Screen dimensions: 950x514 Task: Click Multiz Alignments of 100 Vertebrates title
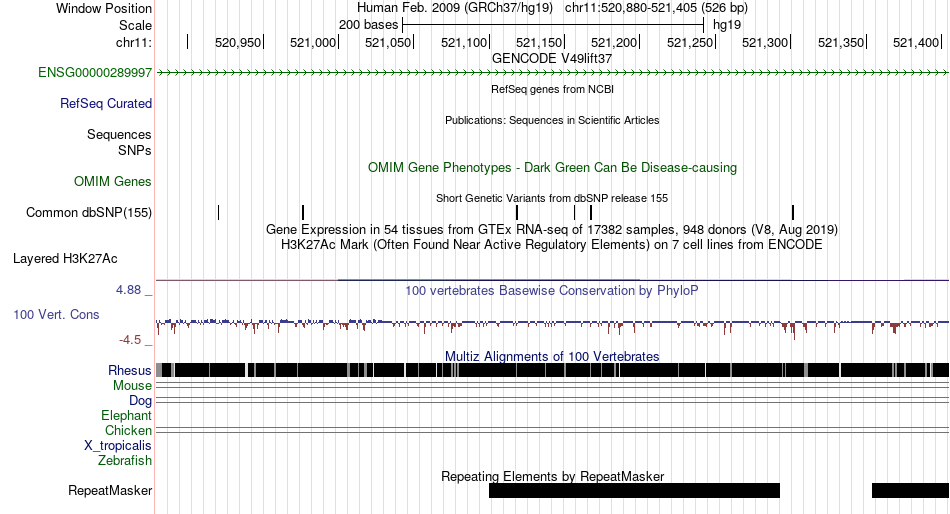pos(552,356)
